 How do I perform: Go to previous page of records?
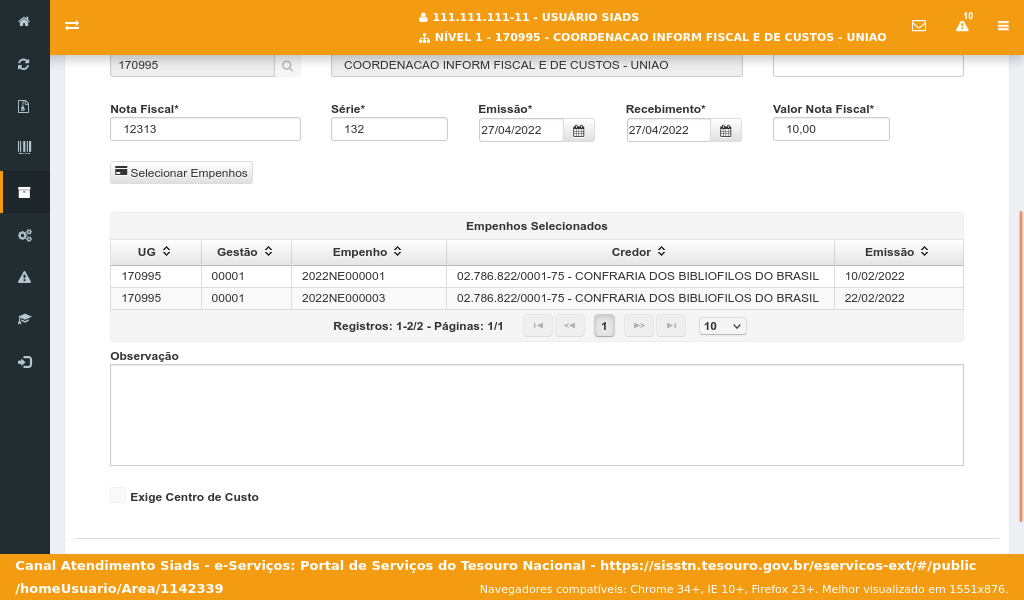point(569,326)
